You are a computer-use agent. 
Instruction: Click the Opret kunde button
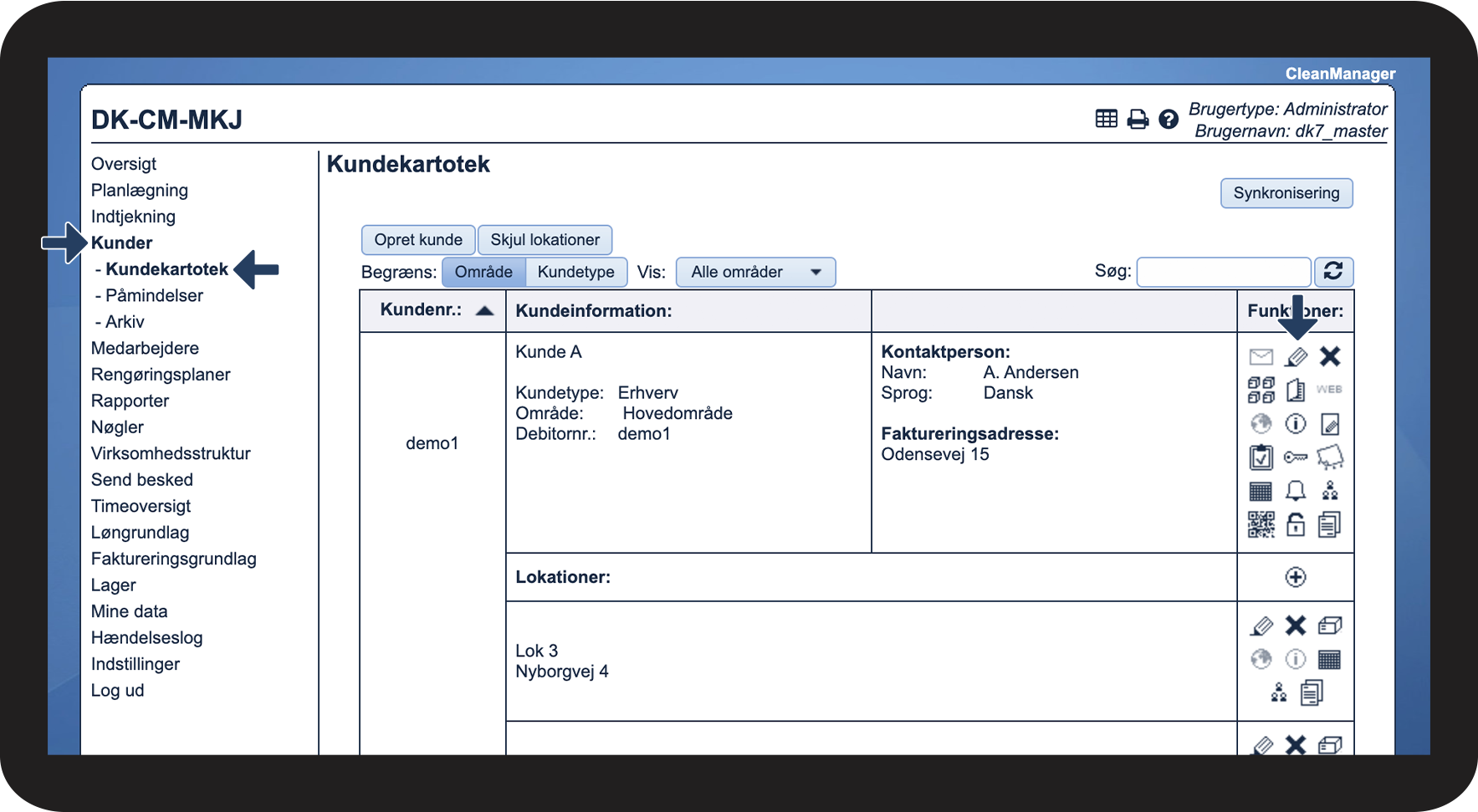pos(418,240)
